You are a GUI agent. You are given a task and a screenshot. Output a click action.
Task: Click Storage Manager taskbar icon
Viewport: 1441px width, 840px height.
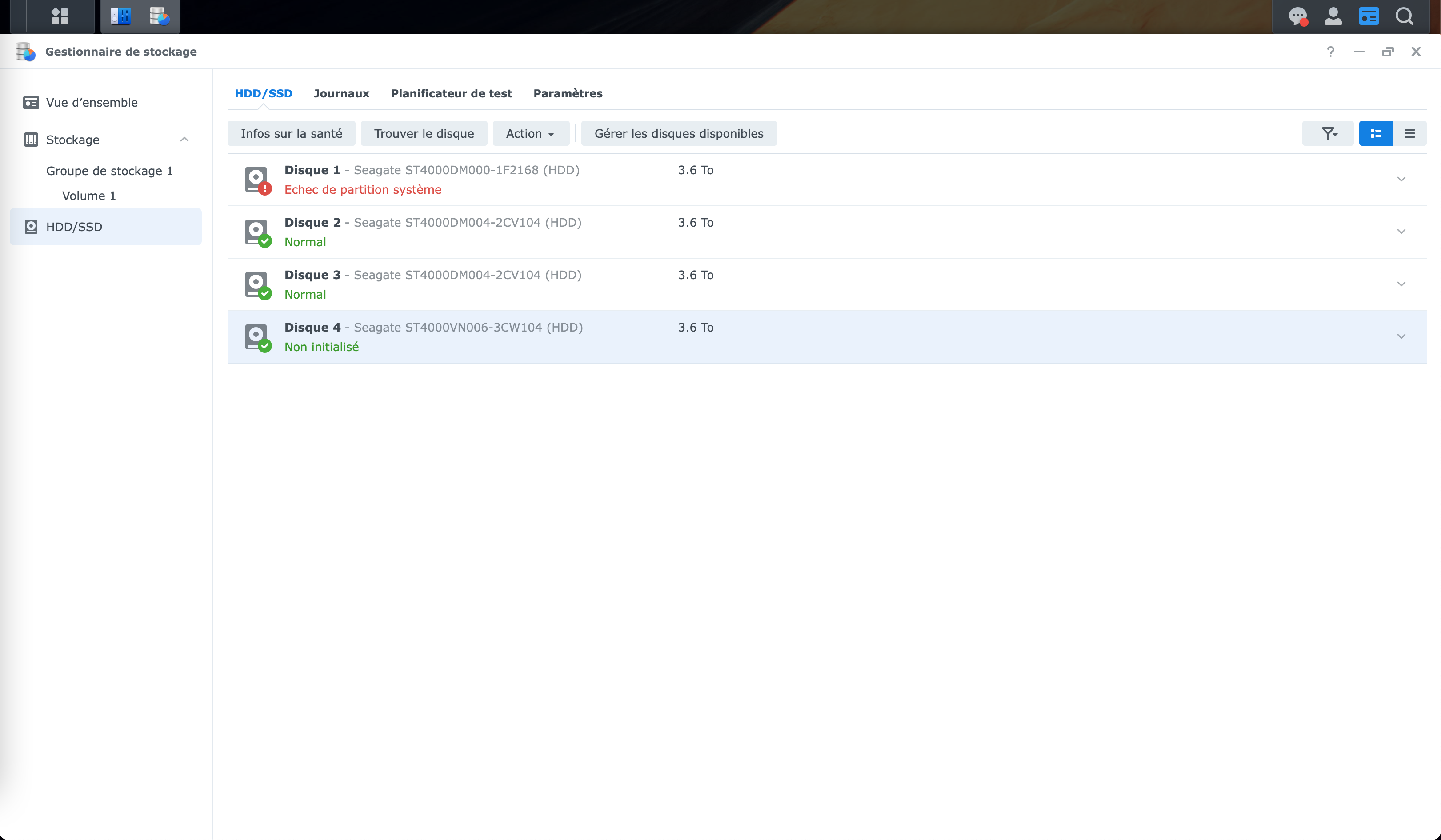pos(159,16)
